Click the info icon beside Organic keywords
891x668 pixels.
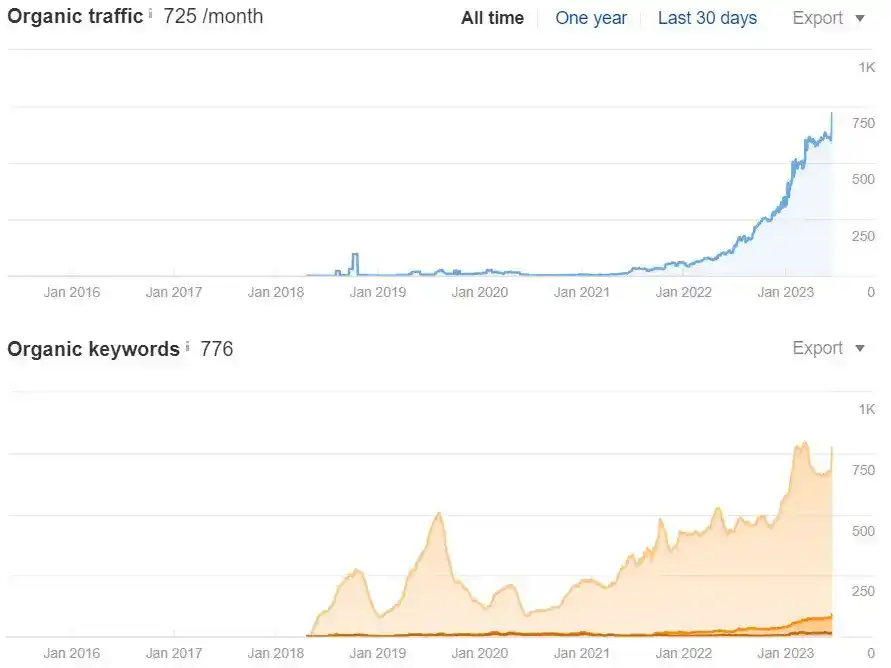pos(188,346)
